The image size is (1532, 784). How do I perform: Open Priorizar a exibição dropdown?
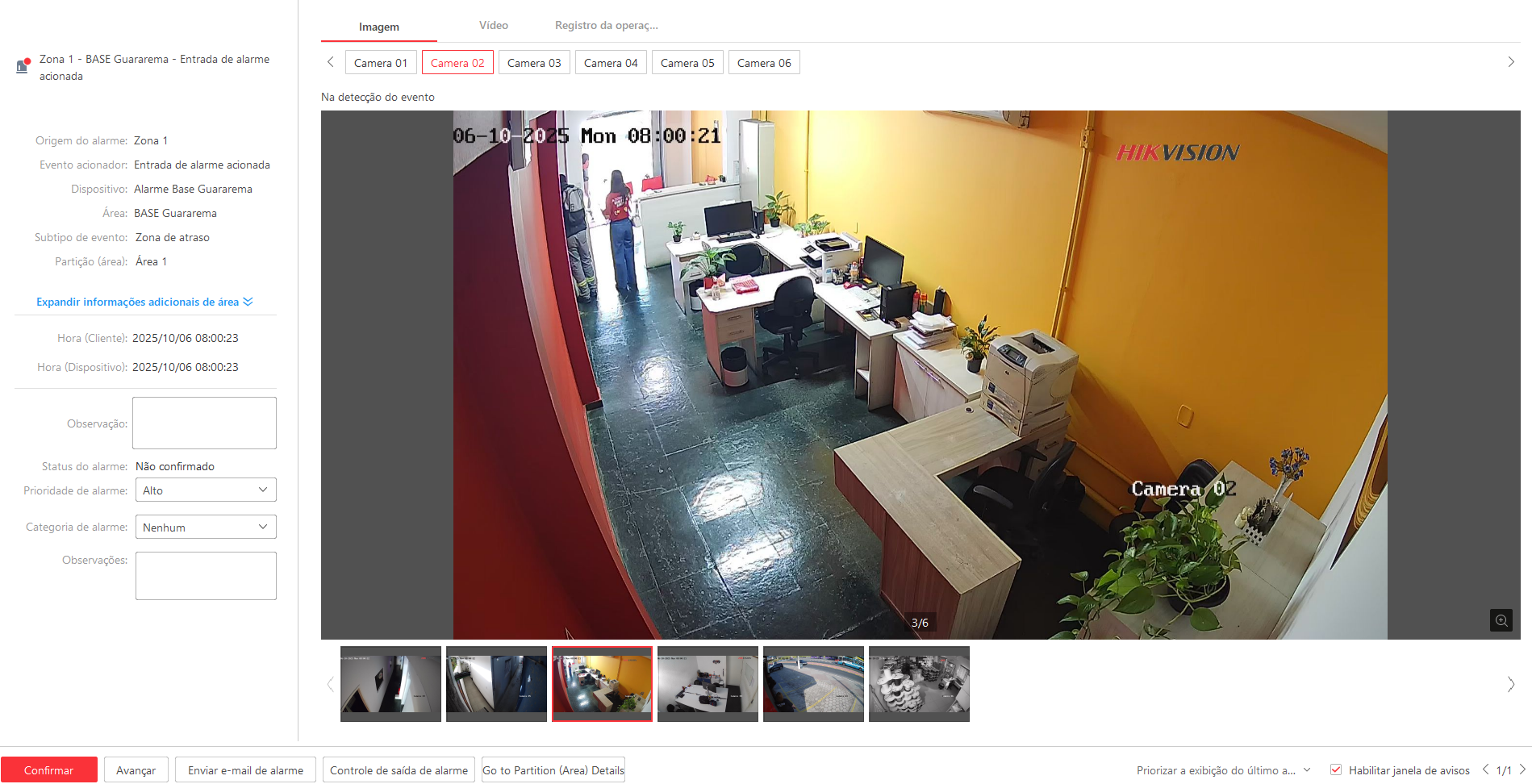1222,770
